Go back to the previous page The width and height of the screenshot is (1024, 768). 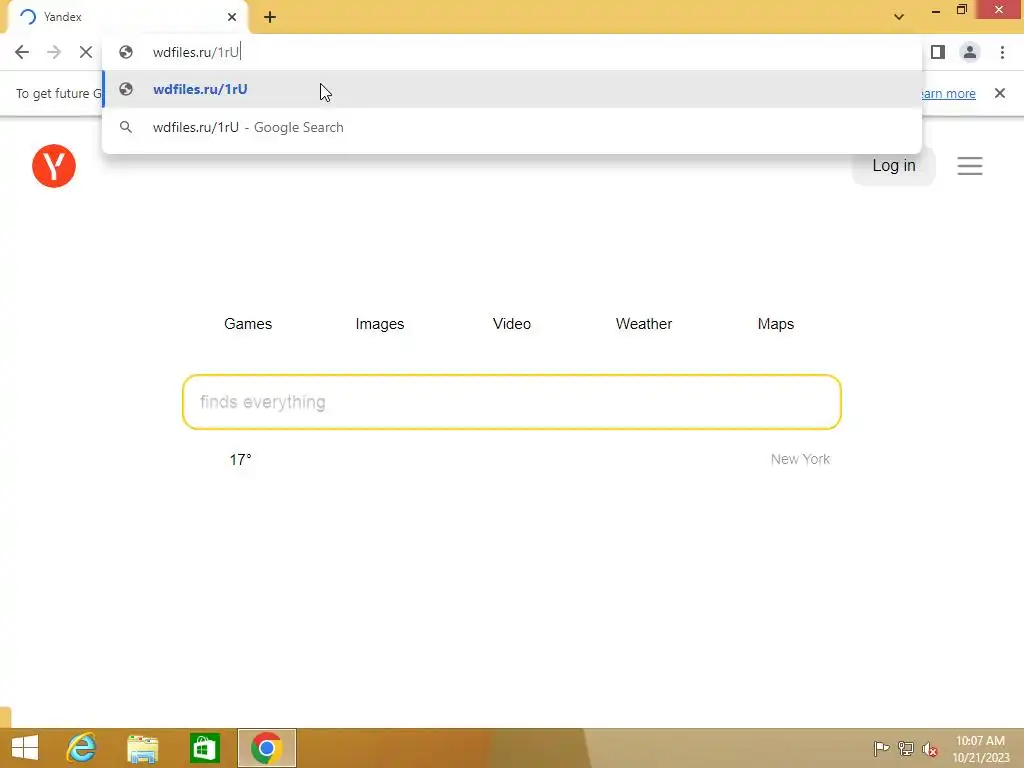pos(22,52)
